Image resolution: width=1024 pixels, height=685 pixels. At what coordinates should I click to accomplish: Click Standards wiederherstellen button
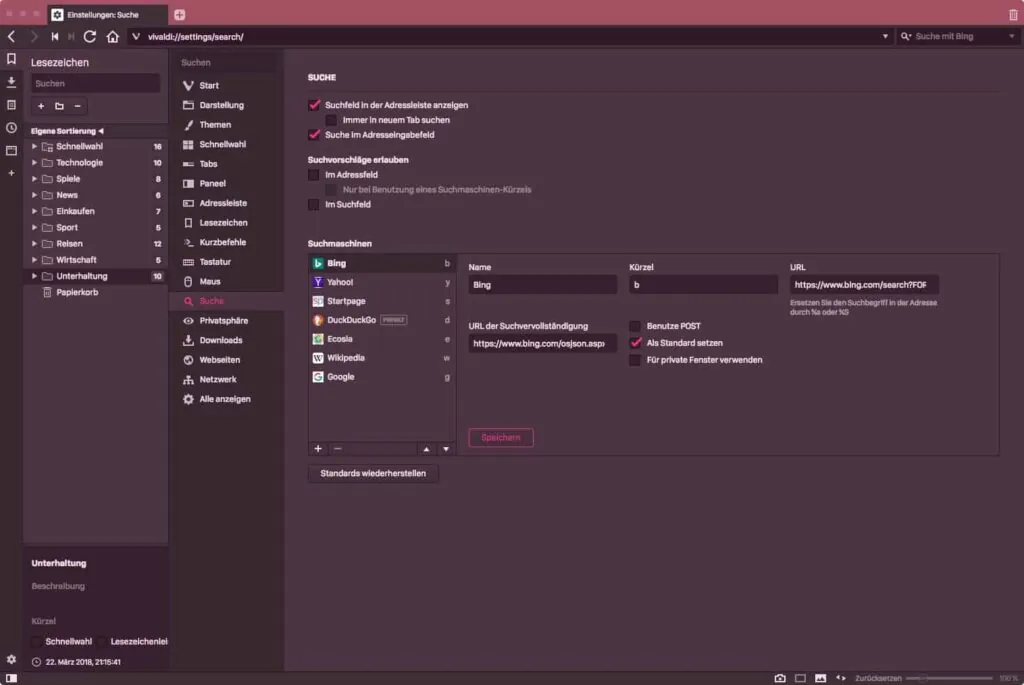372,474
